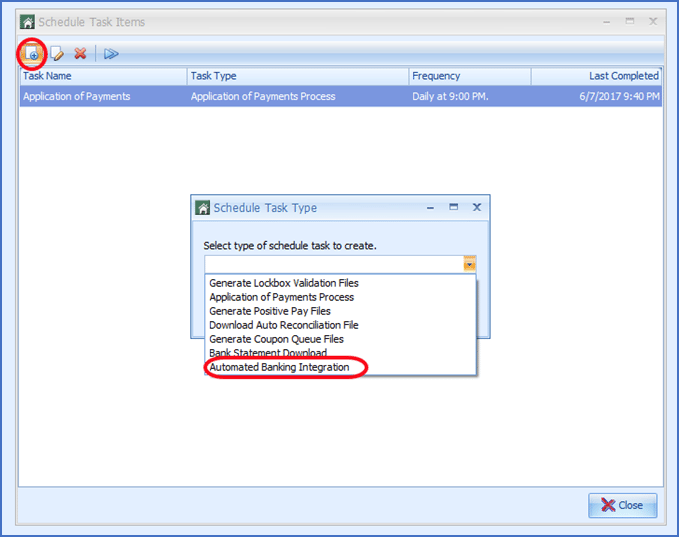Viewport: 679px width, 537px height.
Task: Sort by Frequency column header
Action: point(470,76)
